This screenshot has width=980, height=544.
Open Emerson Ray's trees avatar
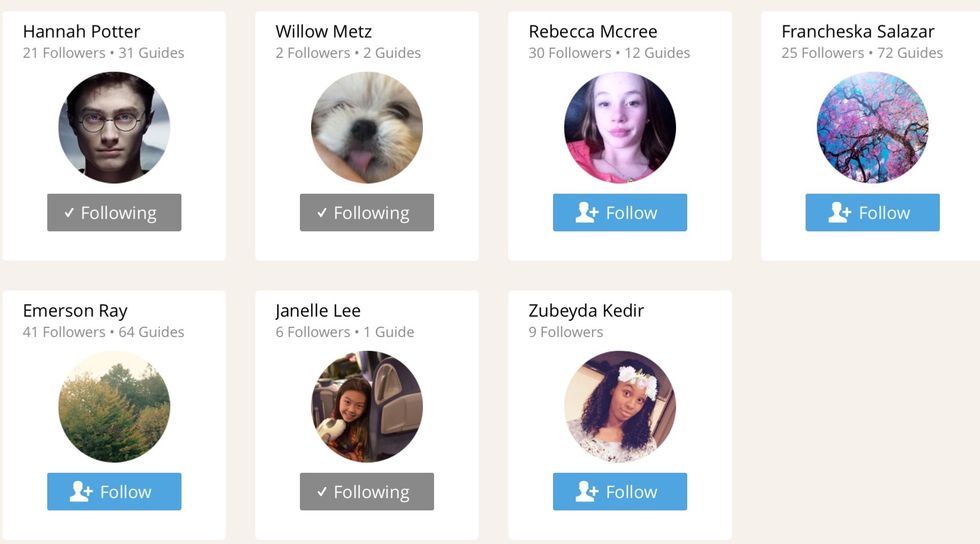click(114, 406)
